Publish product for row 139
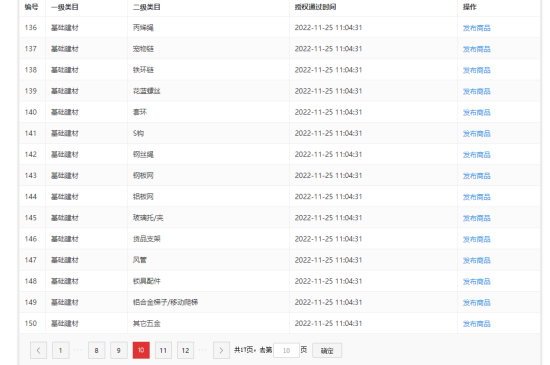 pyautogui.click(x=476, y=92)
